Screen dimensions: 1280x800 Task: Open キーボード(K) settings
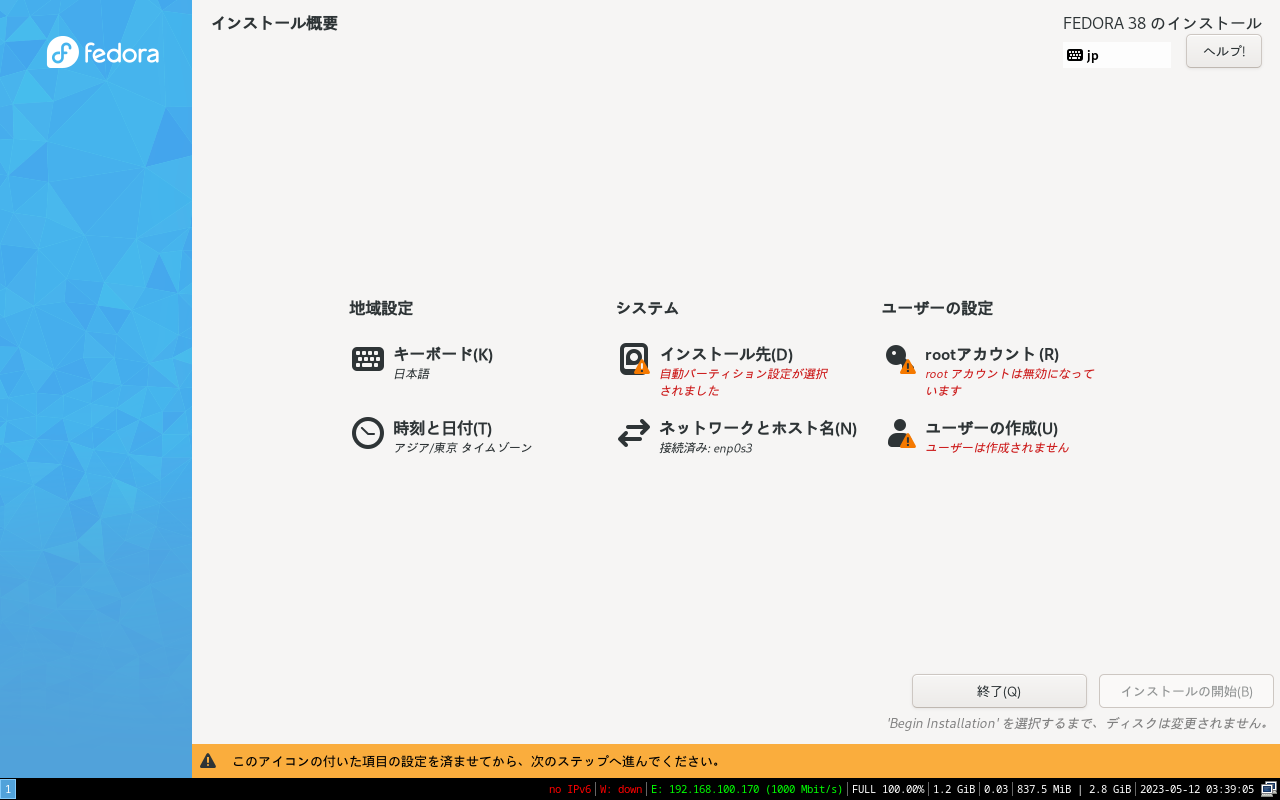(443, 354)
